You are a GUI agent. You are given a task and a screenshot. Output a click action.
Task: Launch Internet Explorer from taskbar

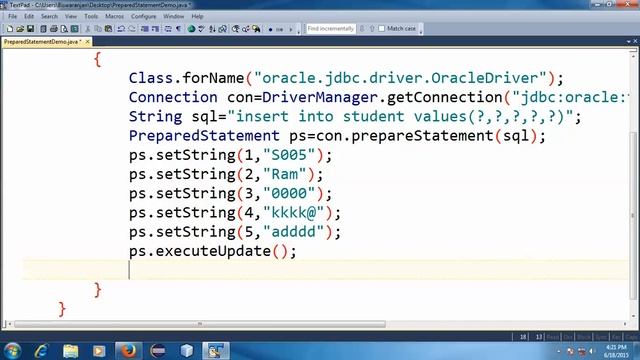tap(41, 351)
